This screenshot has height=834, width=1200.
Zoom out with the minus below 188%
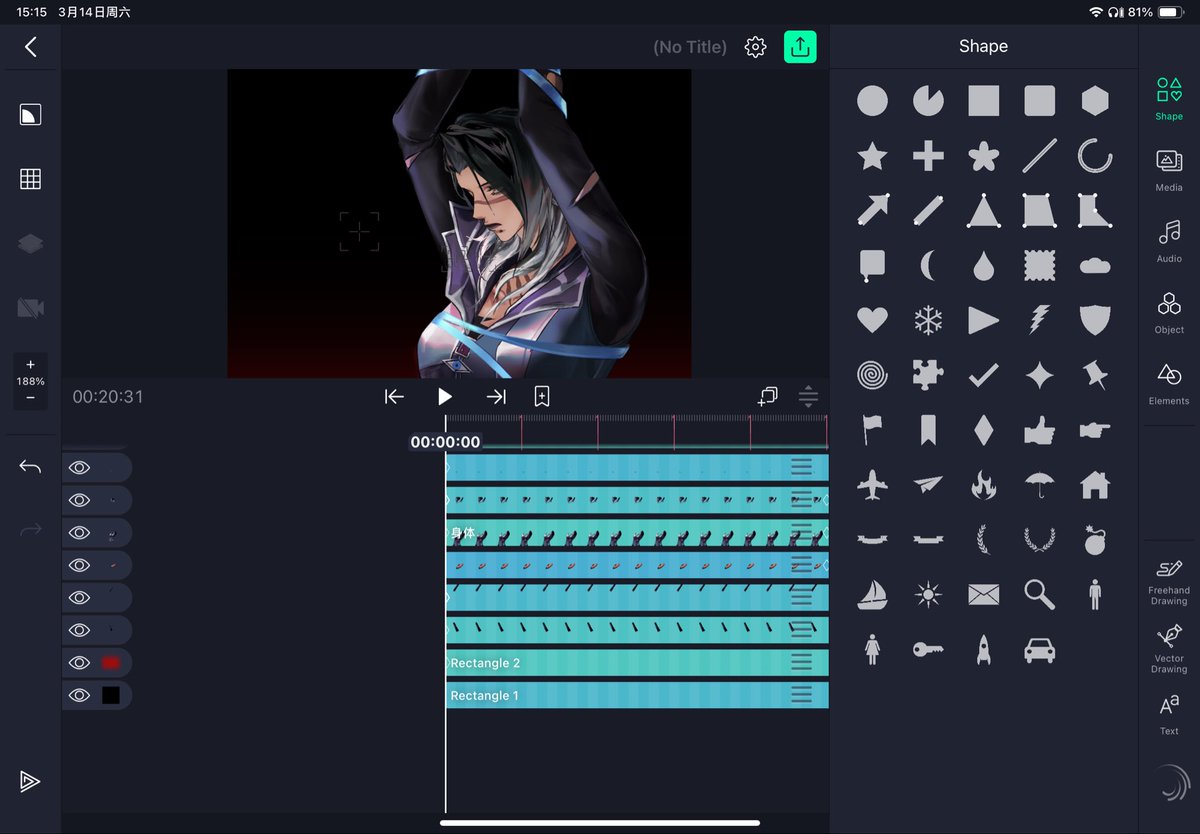30,398
